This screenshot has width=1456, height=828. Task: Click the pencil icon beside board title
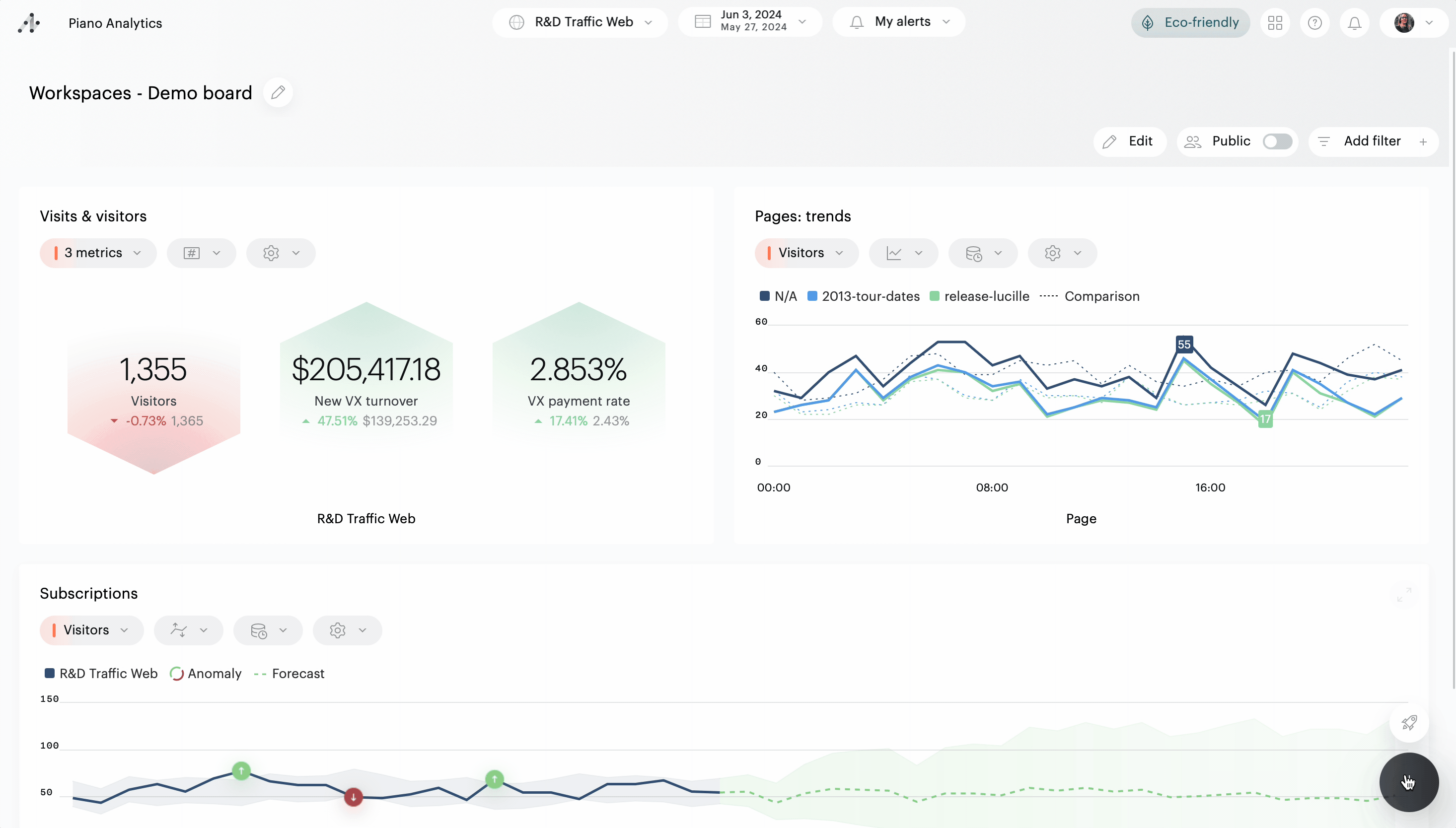coord(278,92)
